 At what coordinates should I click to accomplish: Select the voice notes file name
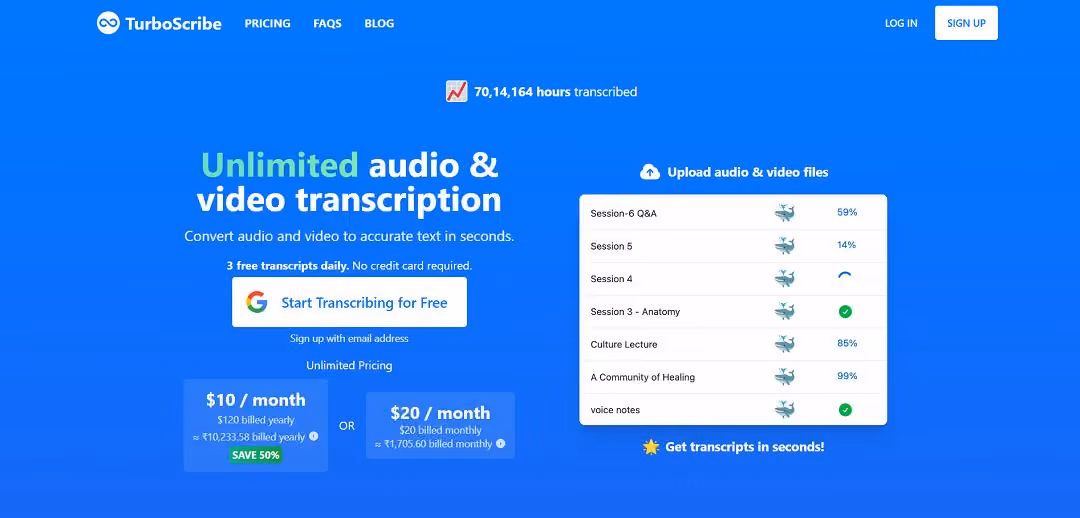tap(615, 410)
